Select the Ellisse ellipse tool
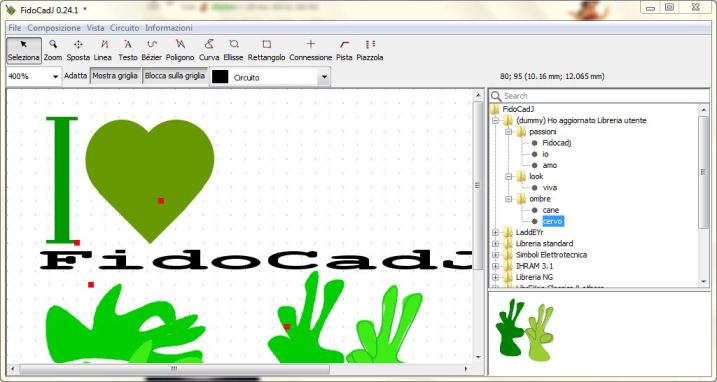 point(233,50)
